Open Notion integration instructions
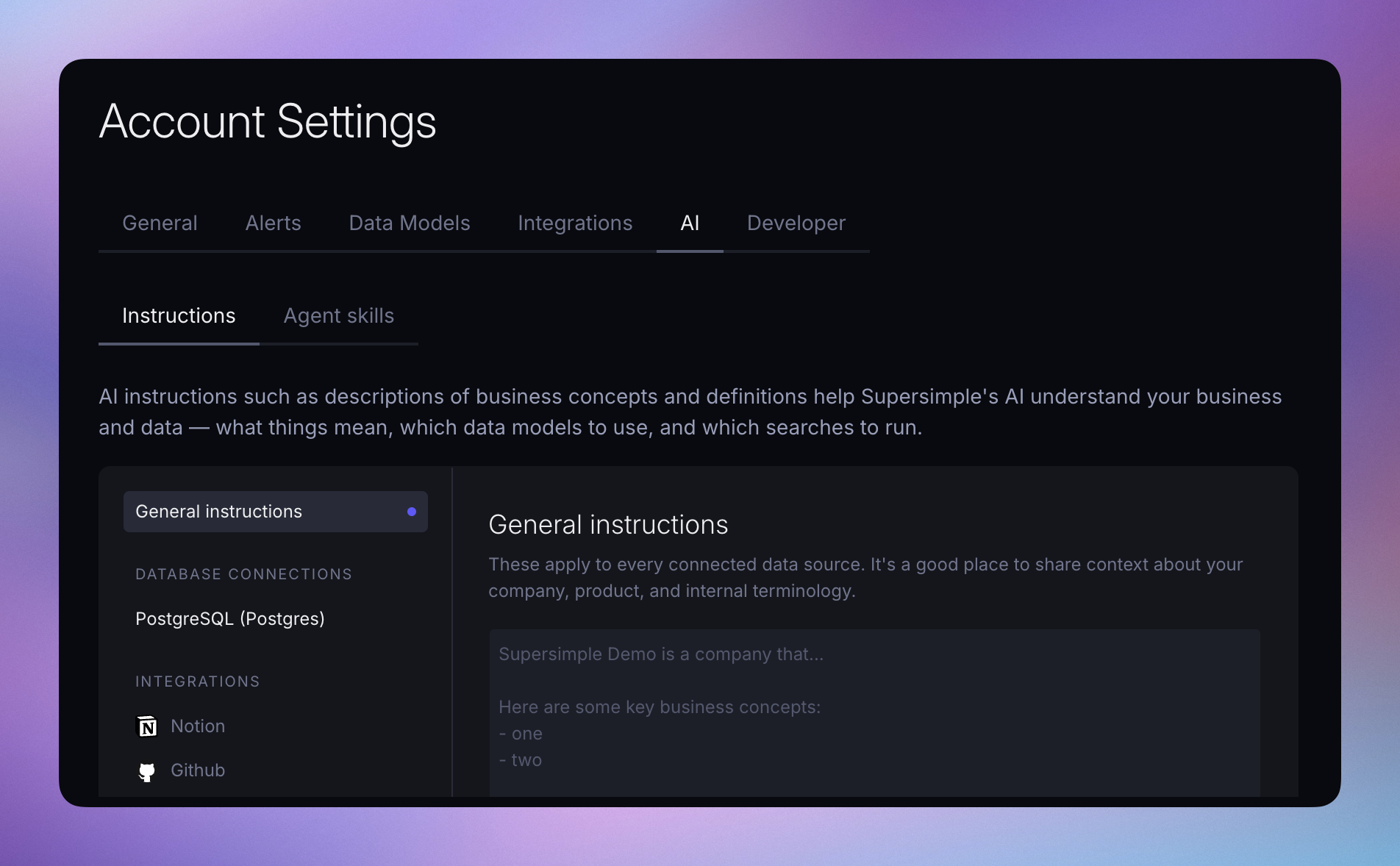Image resolution: width=1400 pixels, height=866 pixels. [198, 726]
